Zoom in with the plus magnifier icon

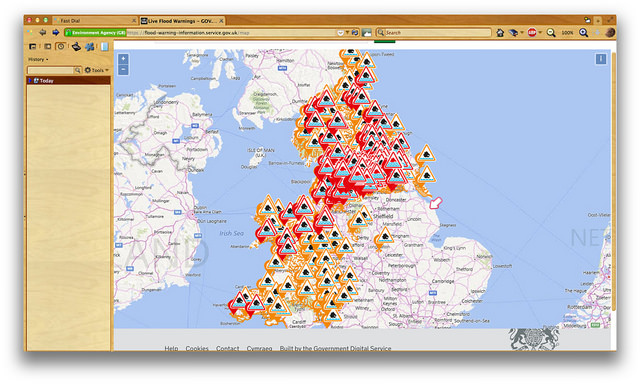[584, 33]
